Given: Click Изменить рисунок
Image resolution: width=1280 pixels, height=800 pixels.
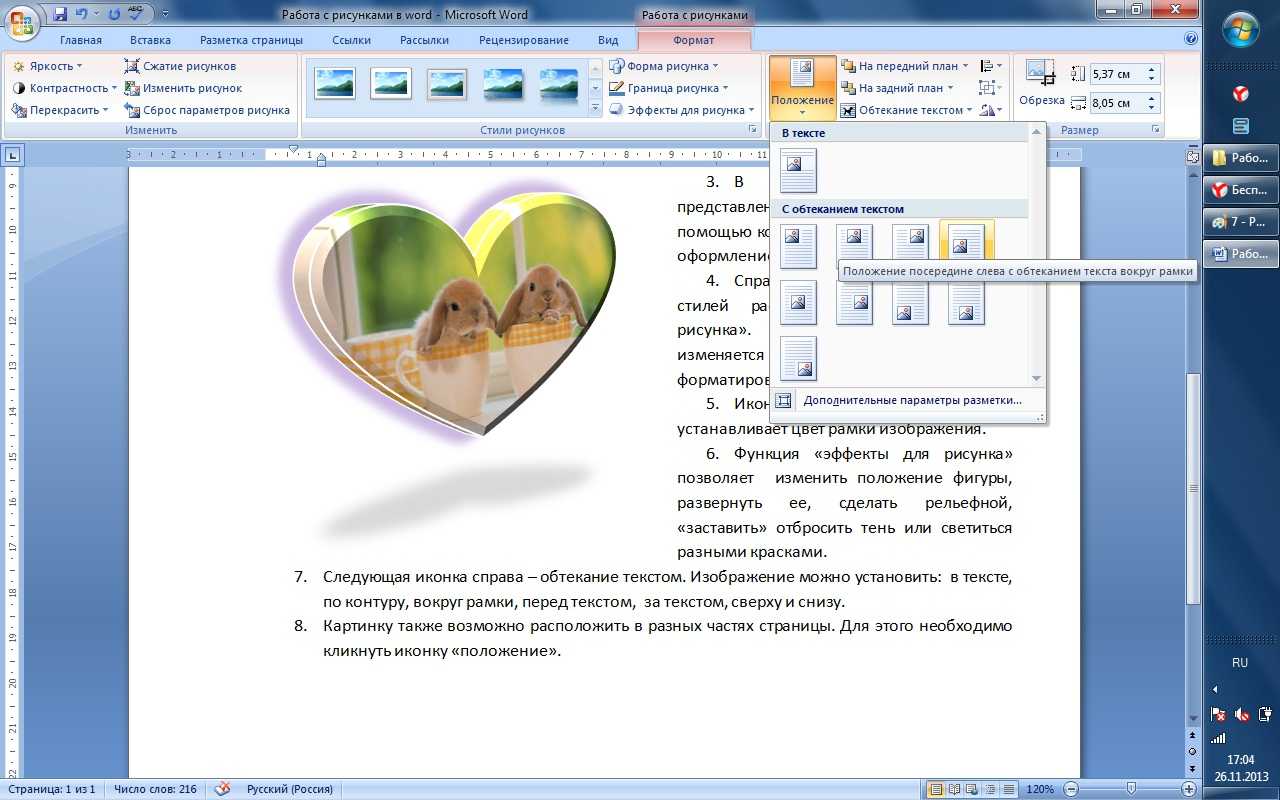Looking at the screenshot, I should click(183, 88).
